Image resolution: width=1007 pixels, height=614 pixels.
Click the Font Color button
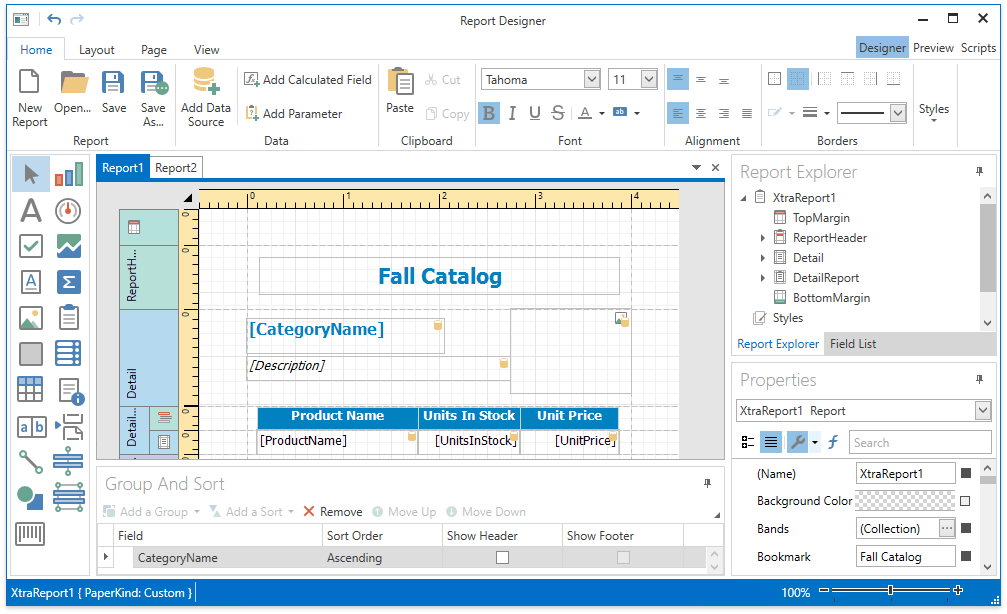[584, 113]
